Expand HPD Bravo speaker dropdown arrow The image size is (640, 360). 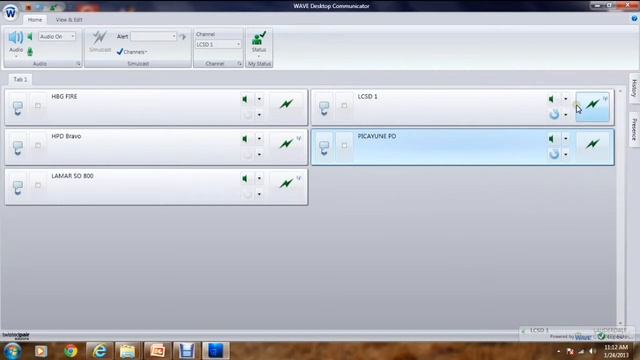[259, 139]
